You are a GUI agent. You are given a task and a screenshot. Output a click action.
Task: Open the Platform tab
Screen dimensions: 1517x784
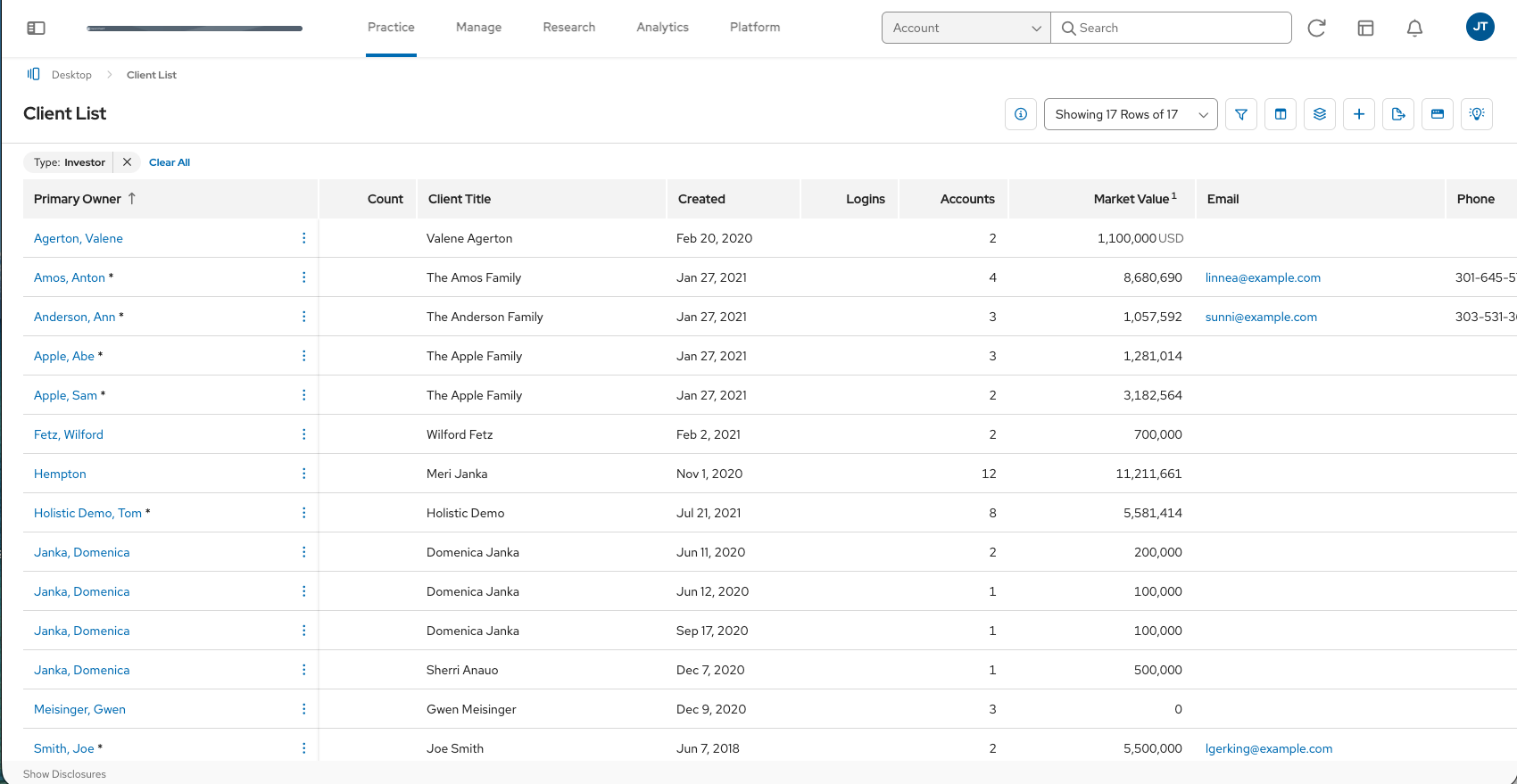coord(755,28)
